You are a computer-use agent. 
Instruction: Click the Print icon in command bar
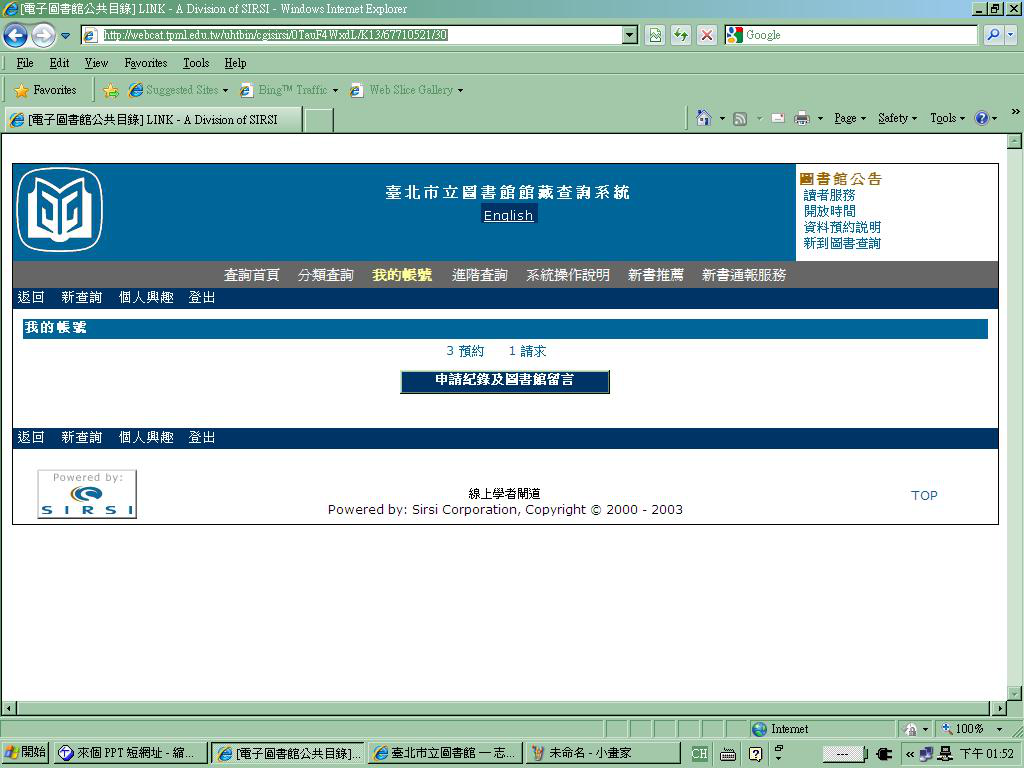click(802, 118)
